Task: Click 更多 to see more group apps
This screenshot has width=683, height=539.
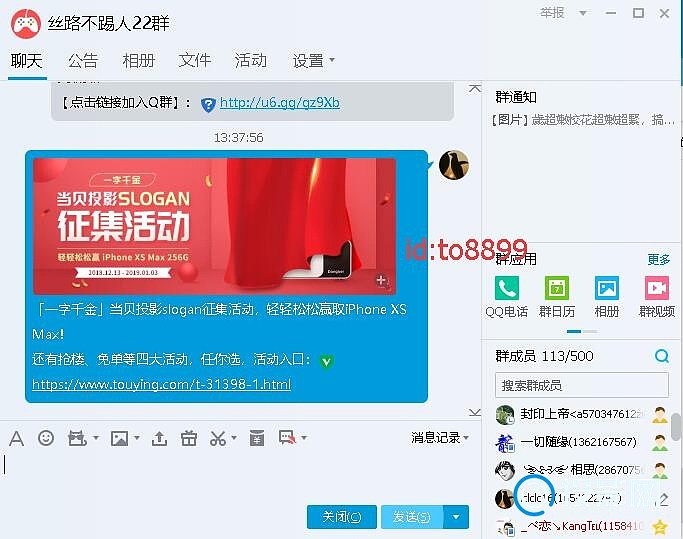Action: (658, 260)
